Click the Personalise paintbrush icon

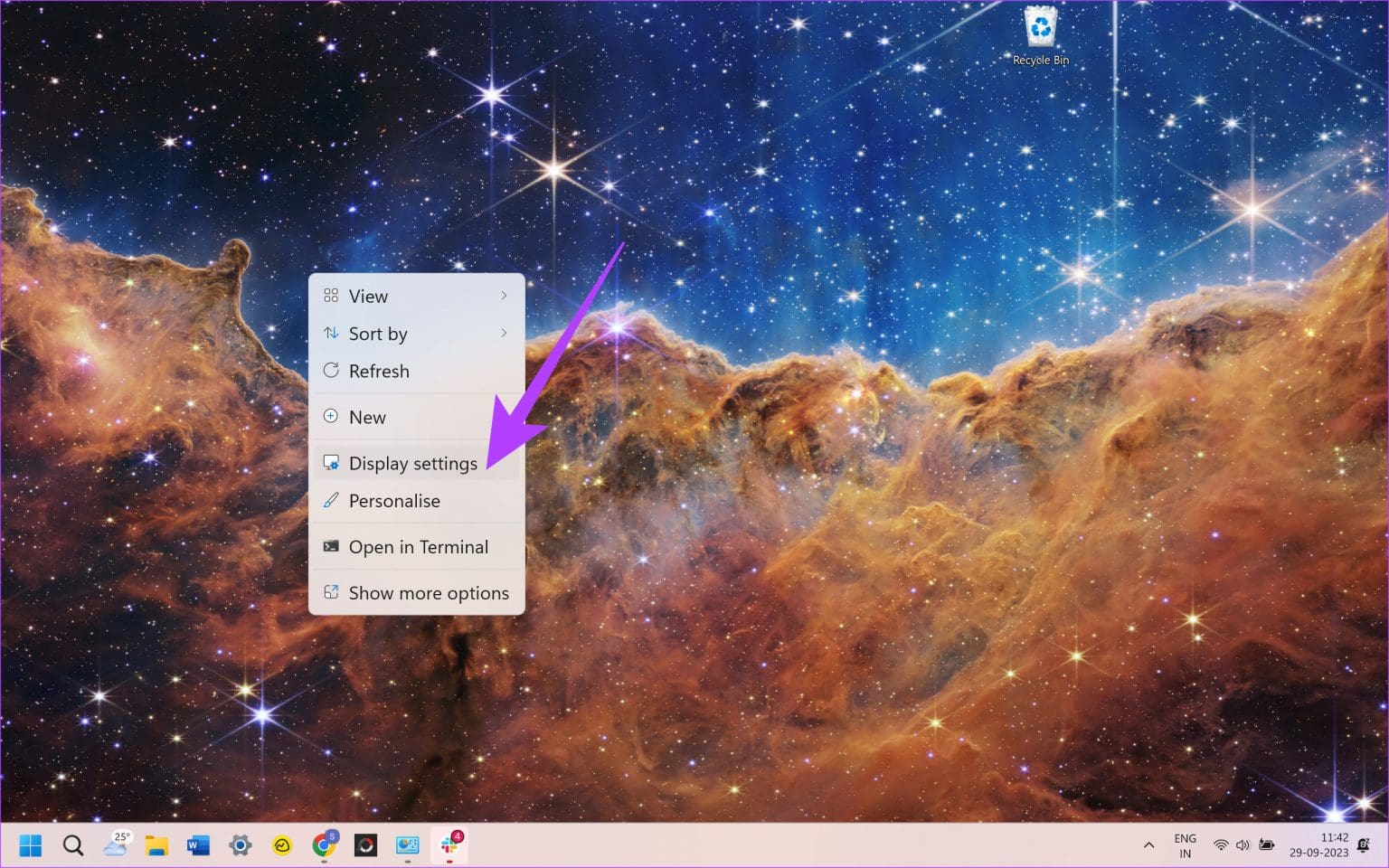tap(331, 500)
